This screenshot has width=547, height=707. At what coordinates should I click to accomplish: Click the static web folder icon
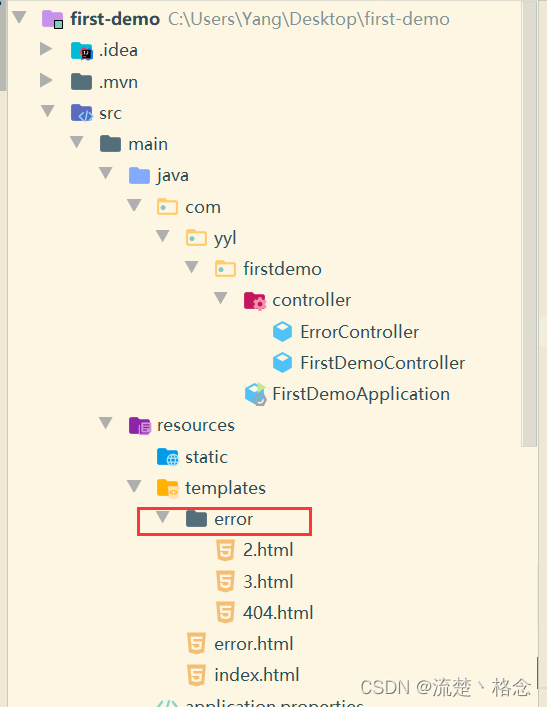coord(168,457)
